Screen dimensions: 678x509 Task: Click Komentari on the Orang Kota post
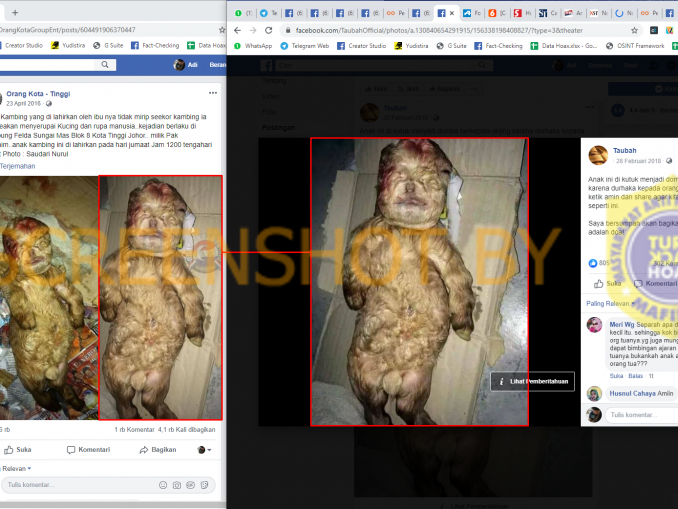tap(88, 450)
